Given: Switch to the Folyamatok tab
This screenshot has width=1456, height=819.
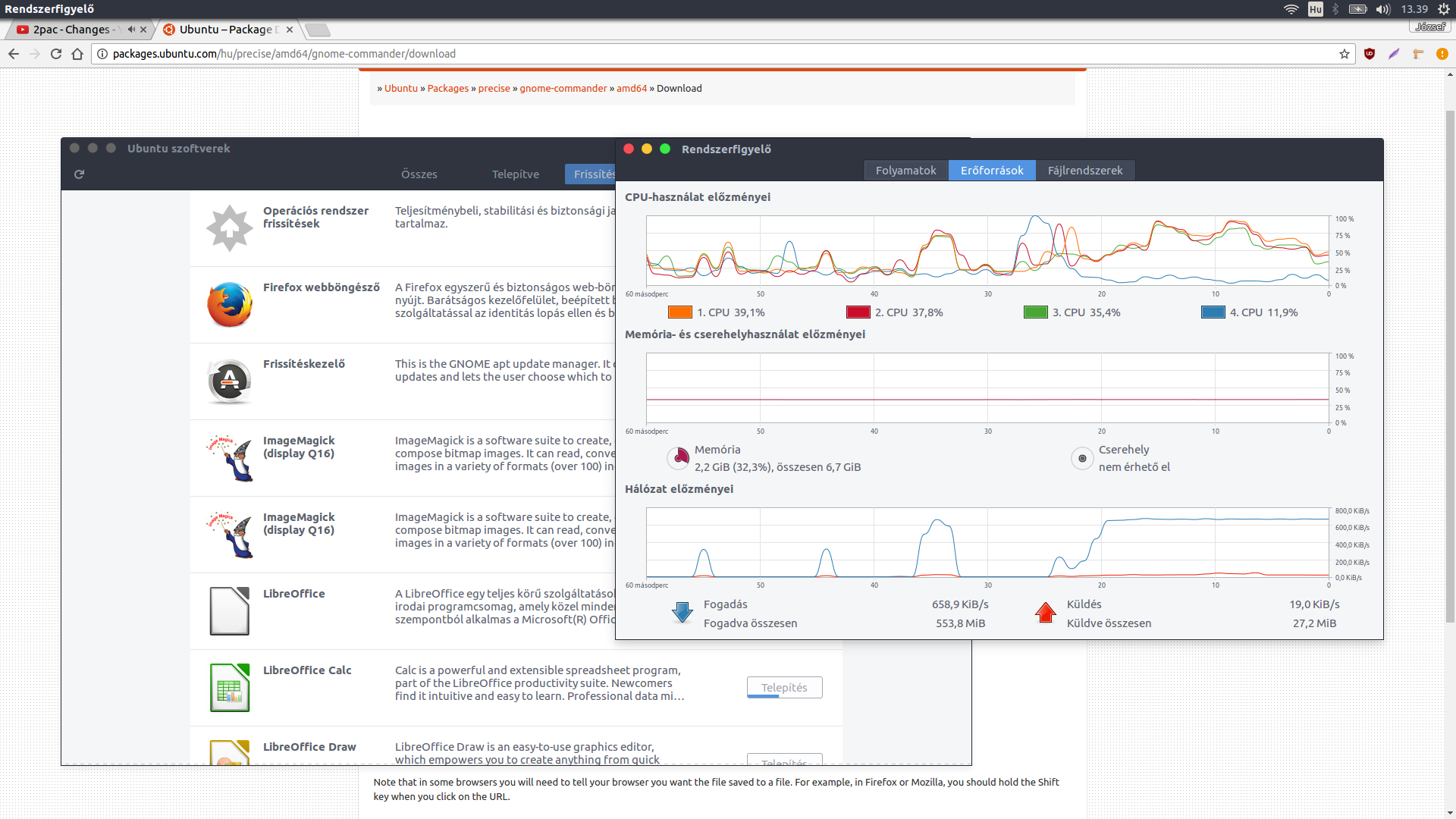Looking at the screenshot, I should (905, 171).
